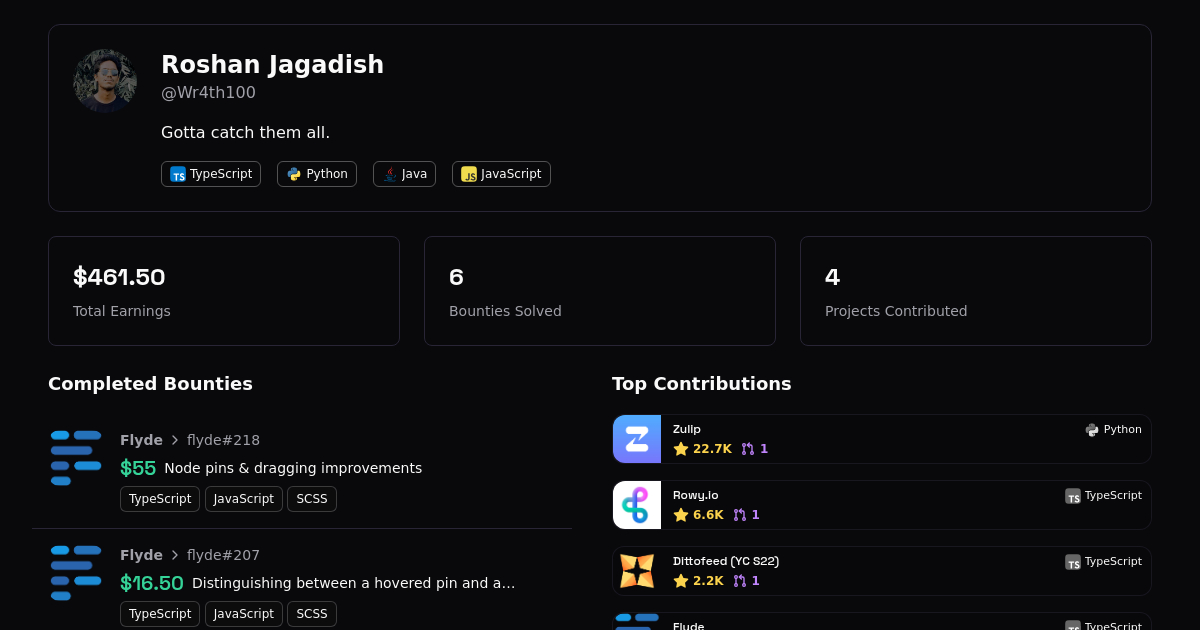Click the @Wr4th100 username
The height and width of the screenshot is (630, 1200).
pyautogui.click(x=208, y=92)
